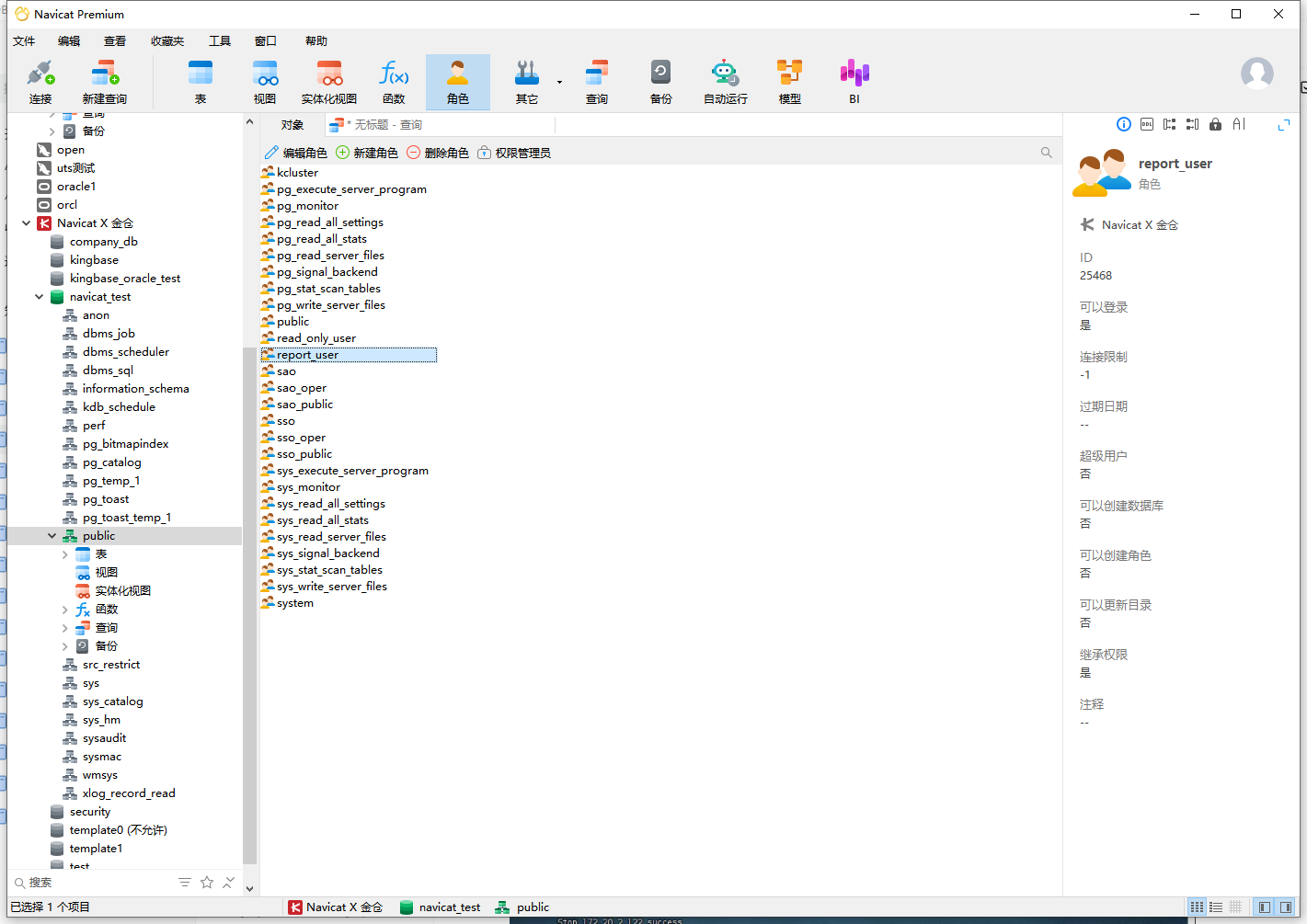Collapse the public schema node

pos(52,536)
